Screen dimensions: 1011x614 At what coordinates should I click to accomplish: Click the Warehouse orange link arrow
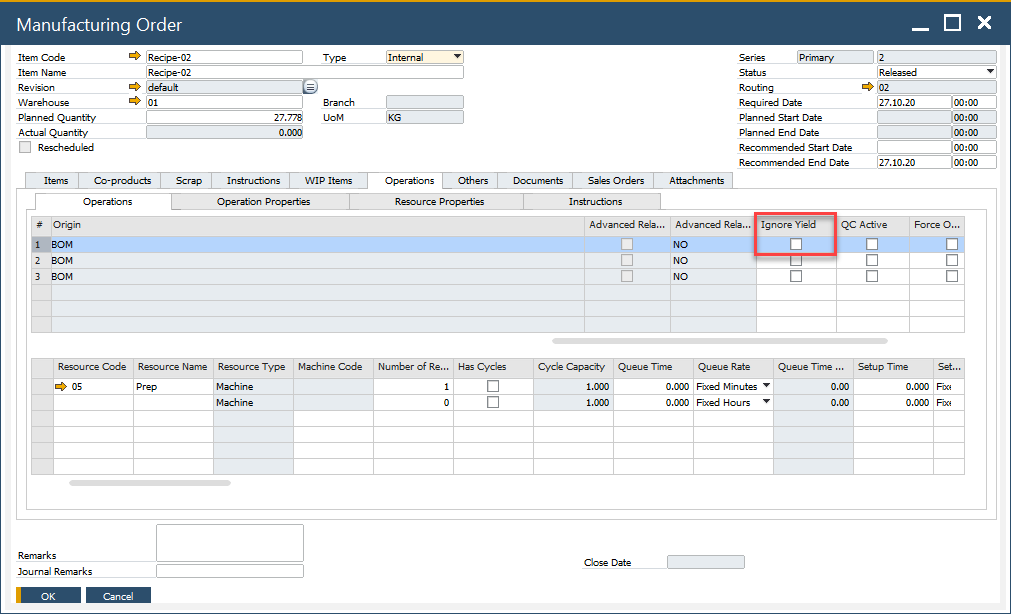coord(135,102)
